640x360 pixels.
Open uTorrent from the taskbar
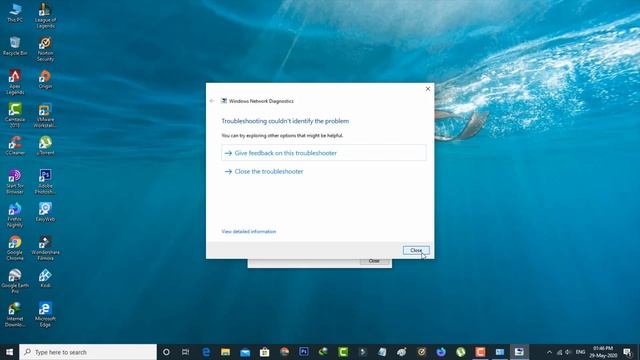click(460, 352)
